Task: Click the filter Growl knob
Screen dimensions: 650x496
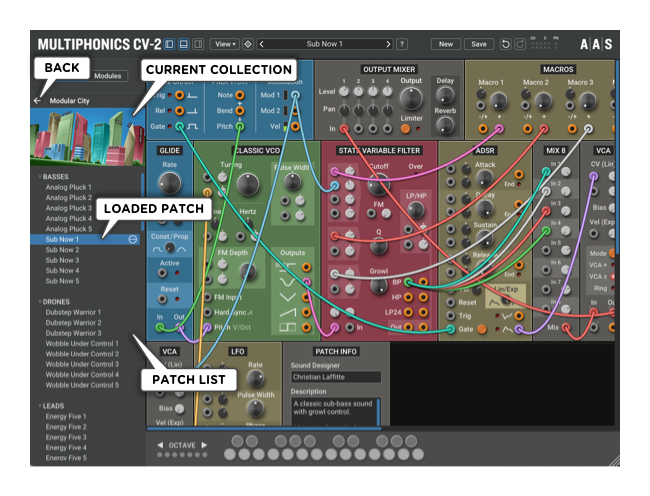Action: coord(378,285)
